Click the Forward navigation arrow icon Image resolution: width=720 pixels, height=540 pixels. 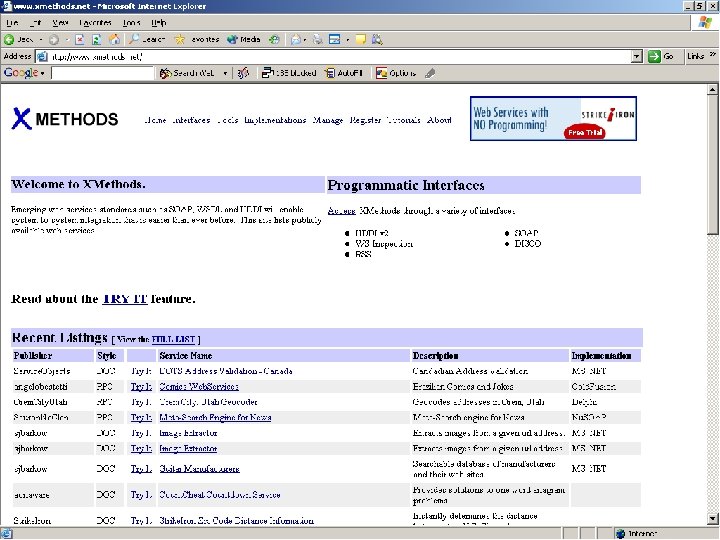(x=54, y=39)
